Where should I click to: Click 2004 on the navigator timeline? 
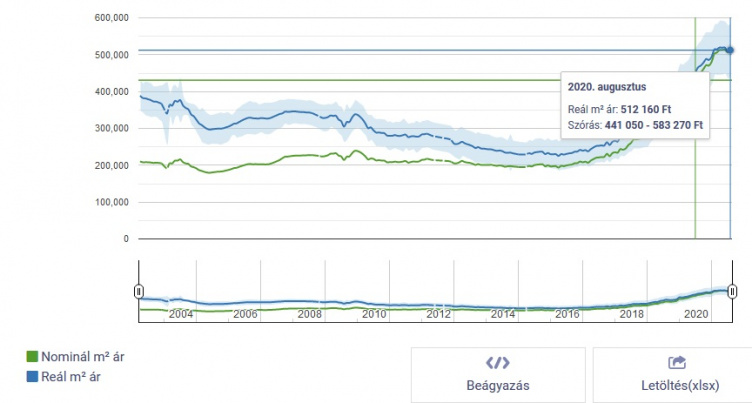coord(181,314)
